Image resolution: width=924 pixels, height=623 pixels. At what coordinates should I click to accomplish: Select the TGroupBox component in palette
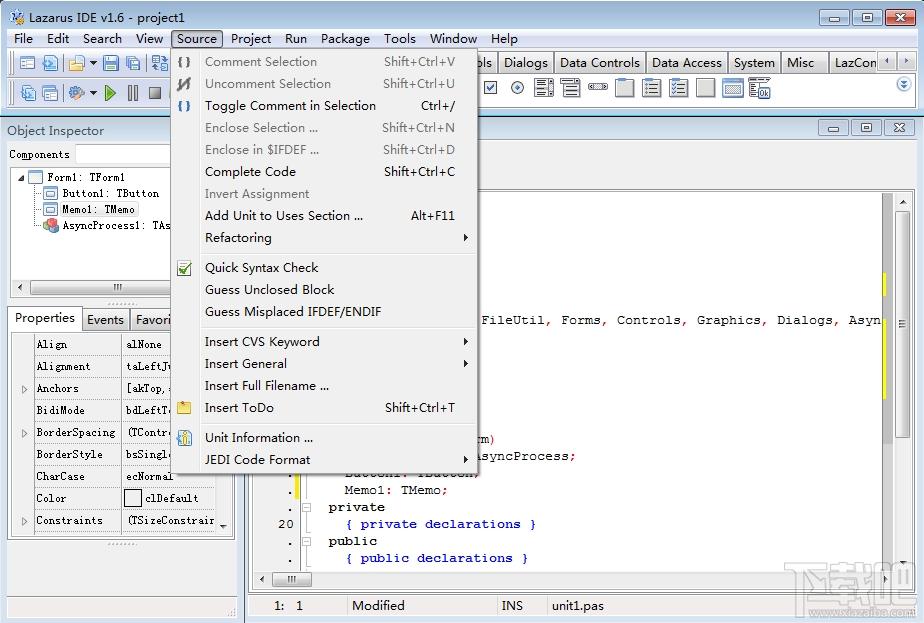pyautogui.click(x=624, y=88)
